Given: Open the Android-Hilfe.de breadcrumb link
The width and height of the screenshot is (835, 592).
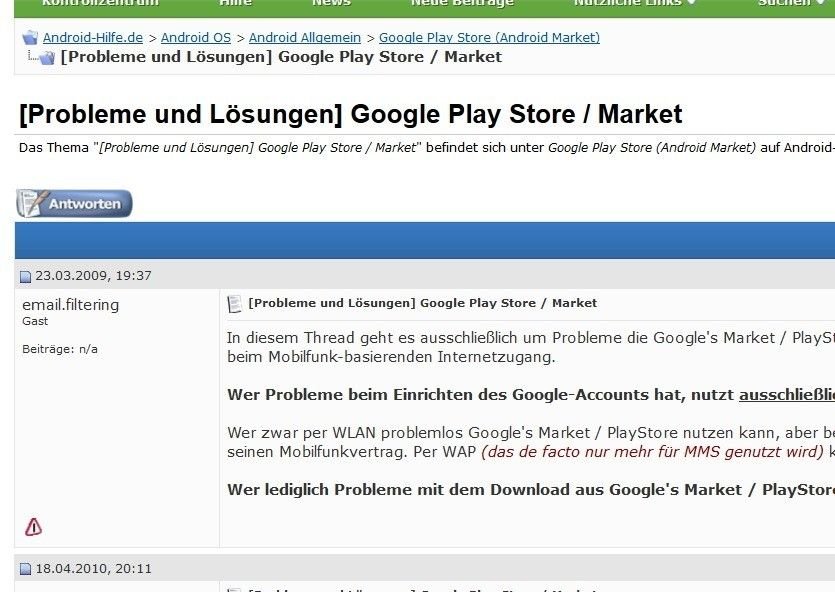Looking at the screenshot, I should [x=93, y=38].
